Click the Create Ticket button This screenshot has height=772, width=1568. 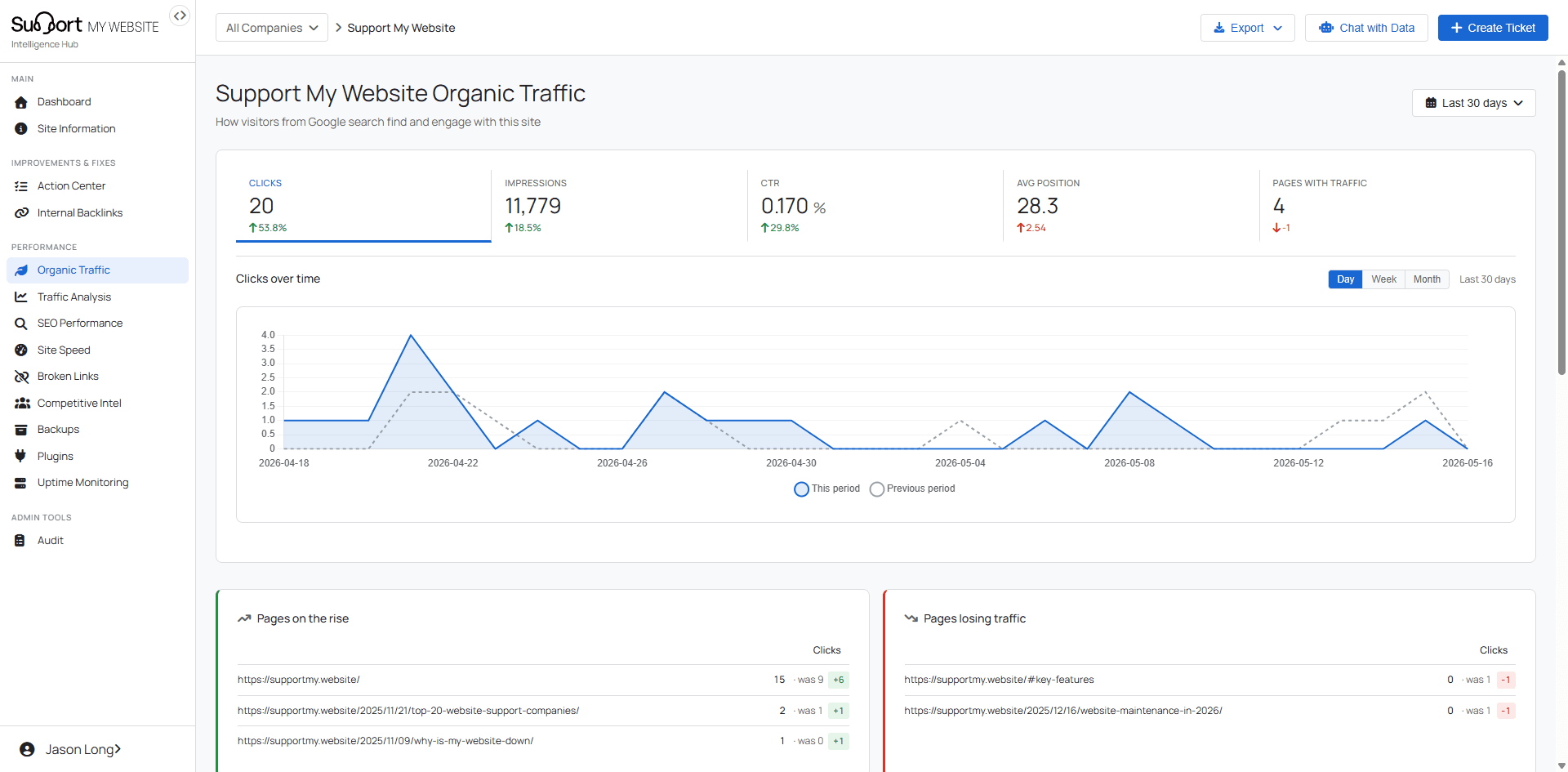tap(1493, 28)
